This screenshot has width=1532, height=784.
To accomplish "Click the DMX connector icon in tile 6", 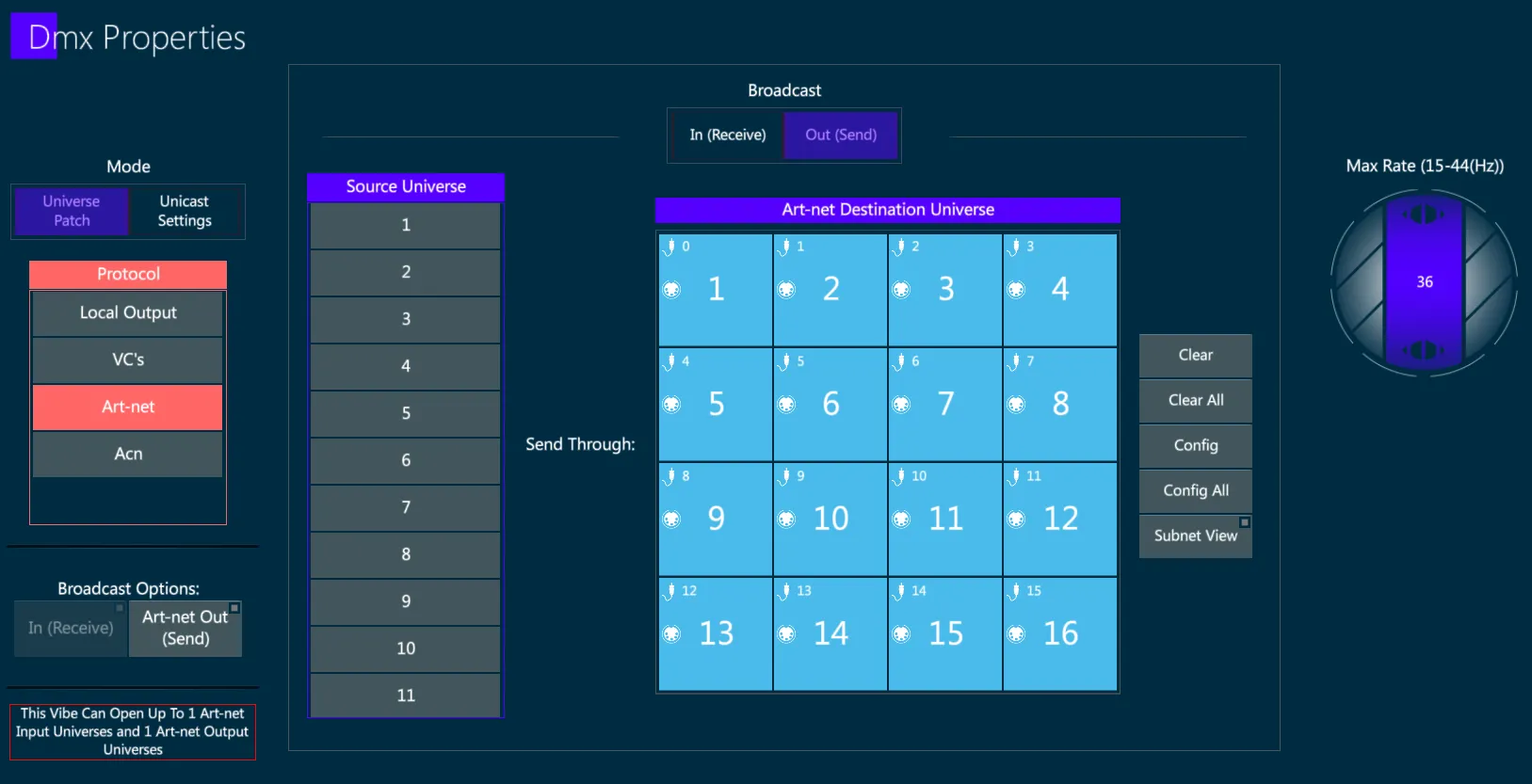I will pyautogui.click(x=786, y=405).
